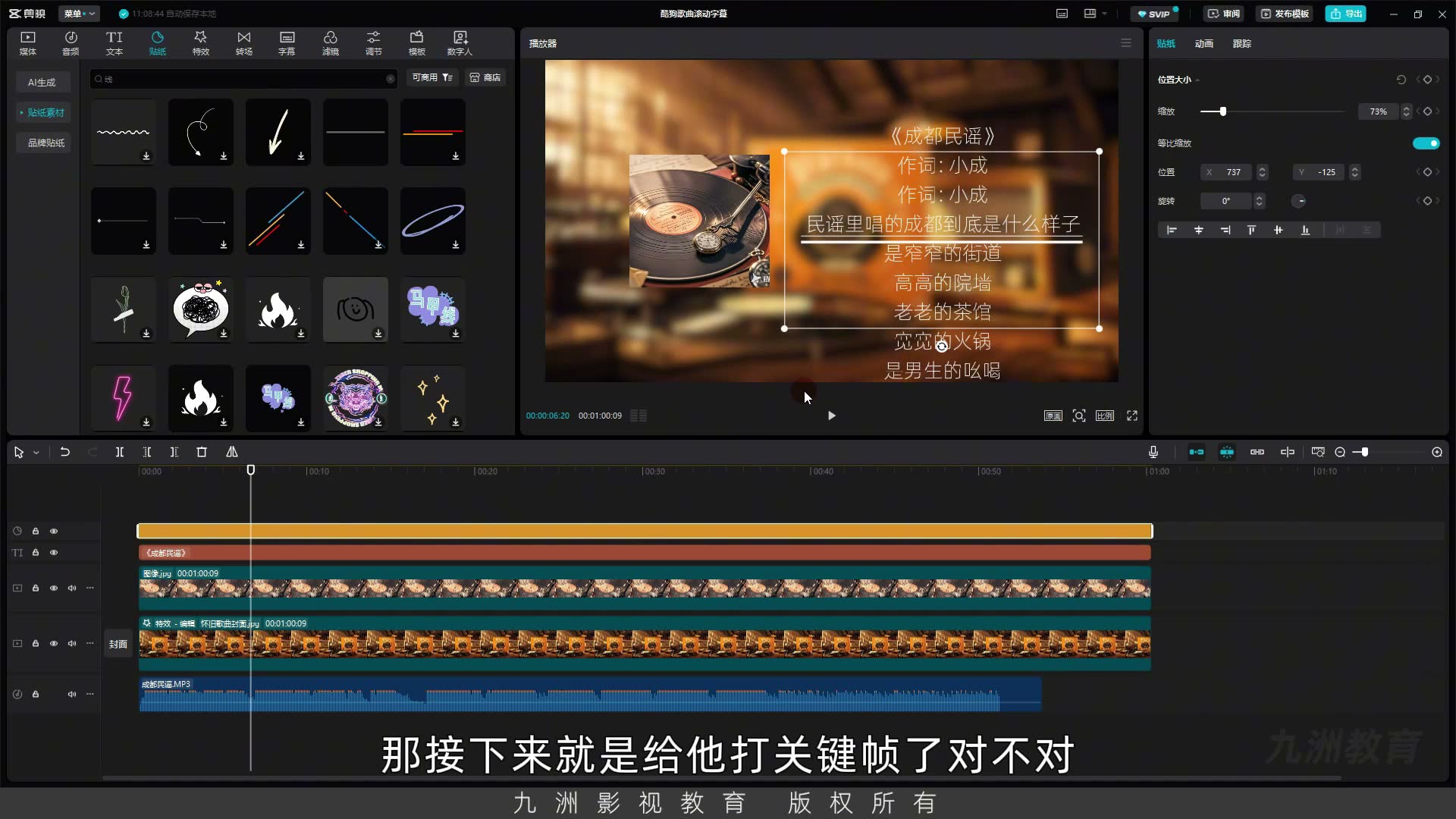Click the player fullscreen icon
The height and width of the screenshot is (819, 1456).
(x=1132, y=416)
